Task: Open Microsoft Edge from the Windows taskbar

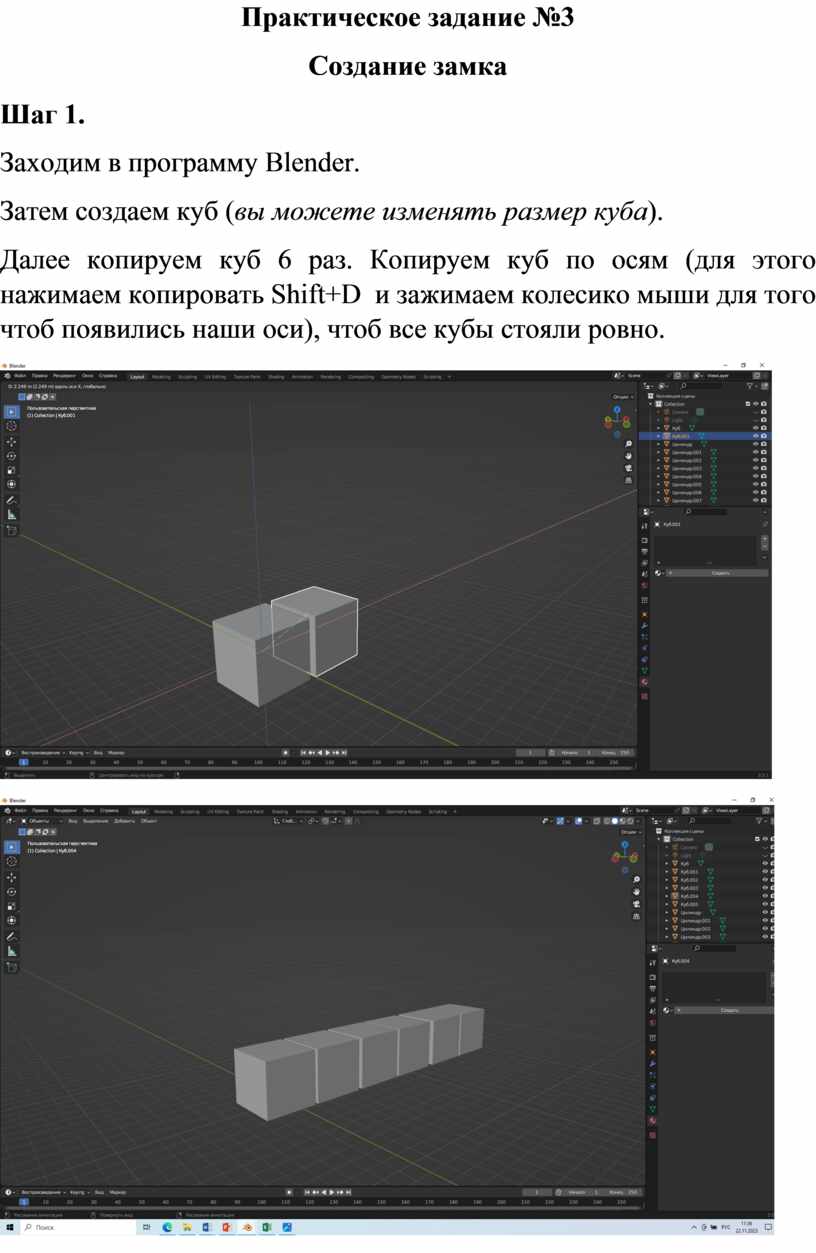Action: (167, 1227)
